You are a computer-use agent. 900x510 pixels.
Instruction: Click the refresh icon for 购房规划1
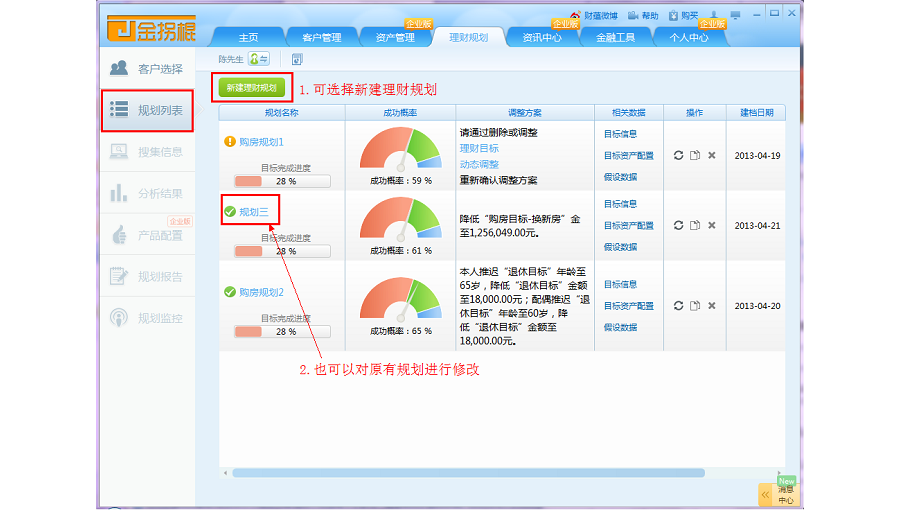tap(678, 155)
